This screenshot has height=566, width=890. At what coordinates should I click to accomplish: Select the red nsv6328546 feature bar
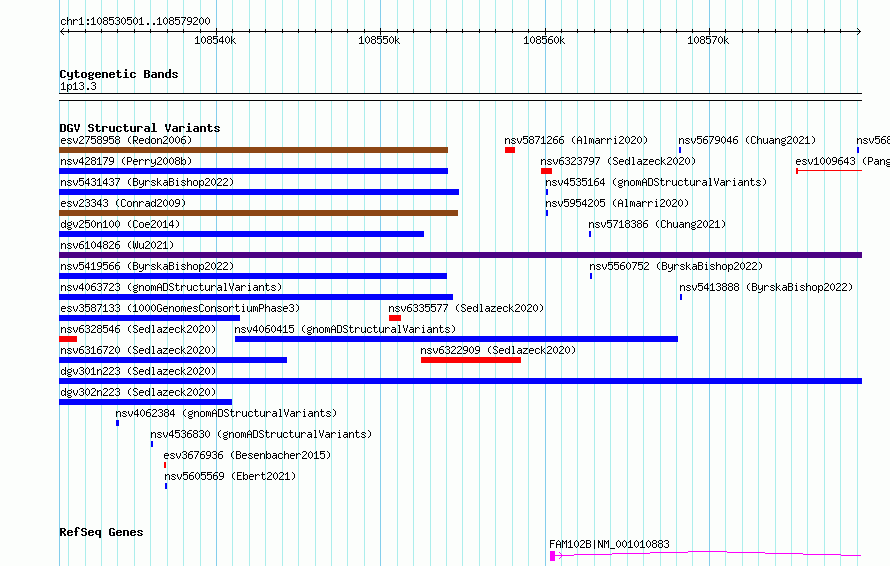pos(68,339)
